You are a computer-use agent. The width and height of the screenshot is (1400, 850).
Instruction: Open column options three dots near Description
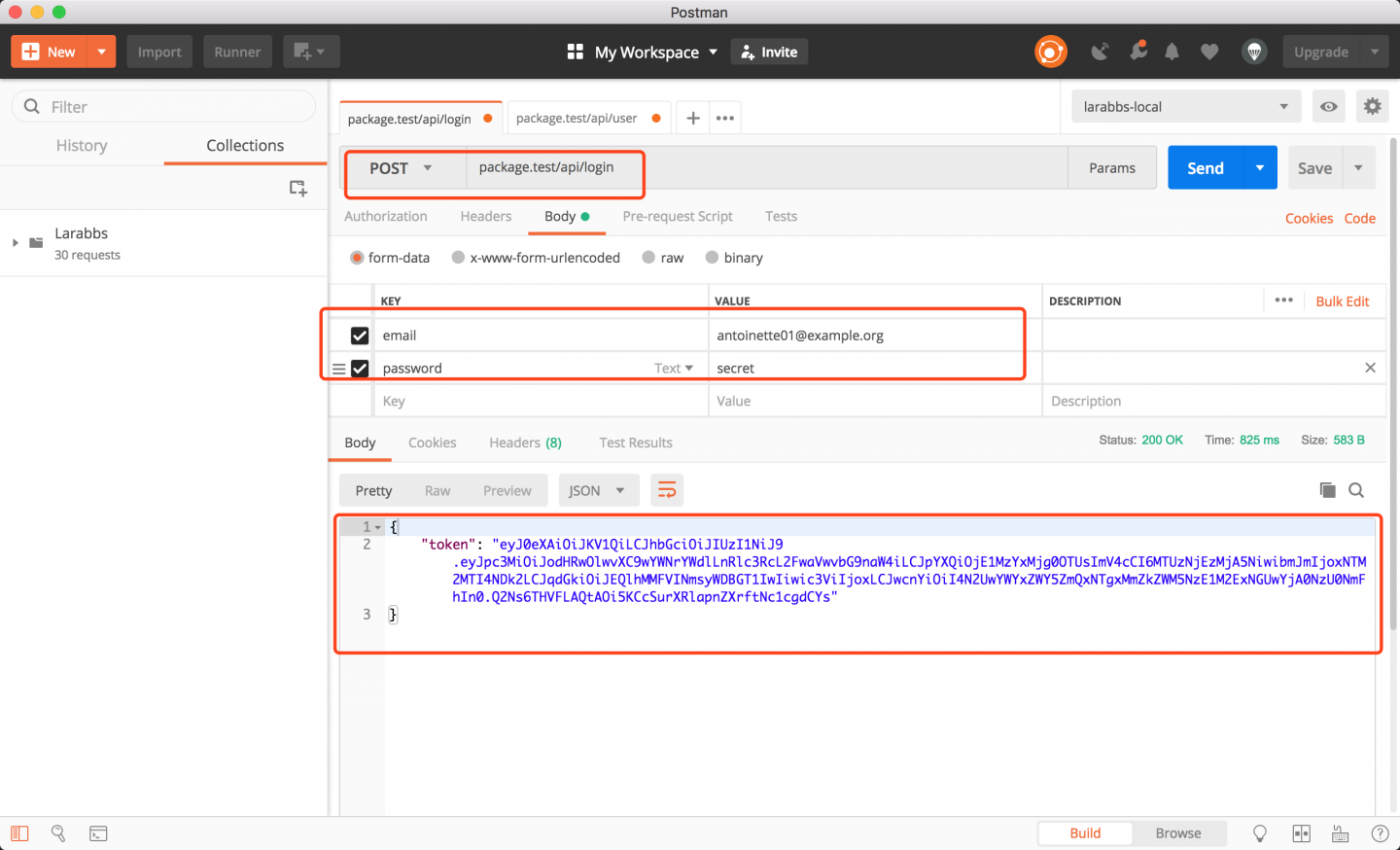pos(1283,301)
